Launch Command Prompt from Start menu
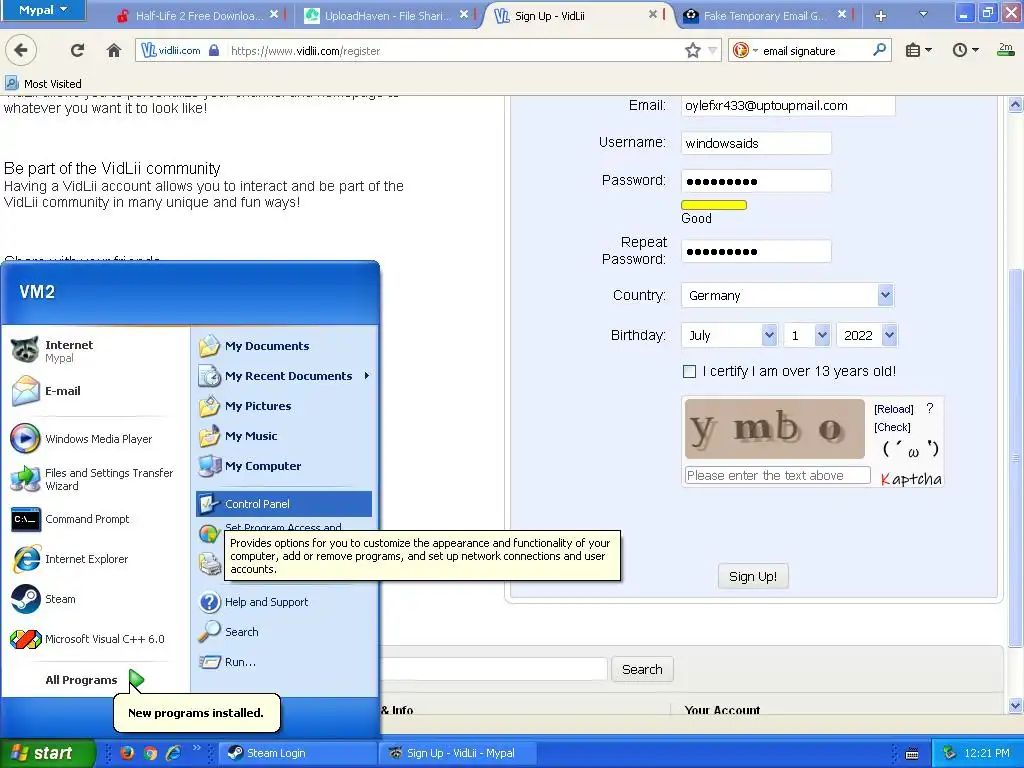Image resolution: width=1024 pixels, height=768 pixels. (x=71, y=519)
